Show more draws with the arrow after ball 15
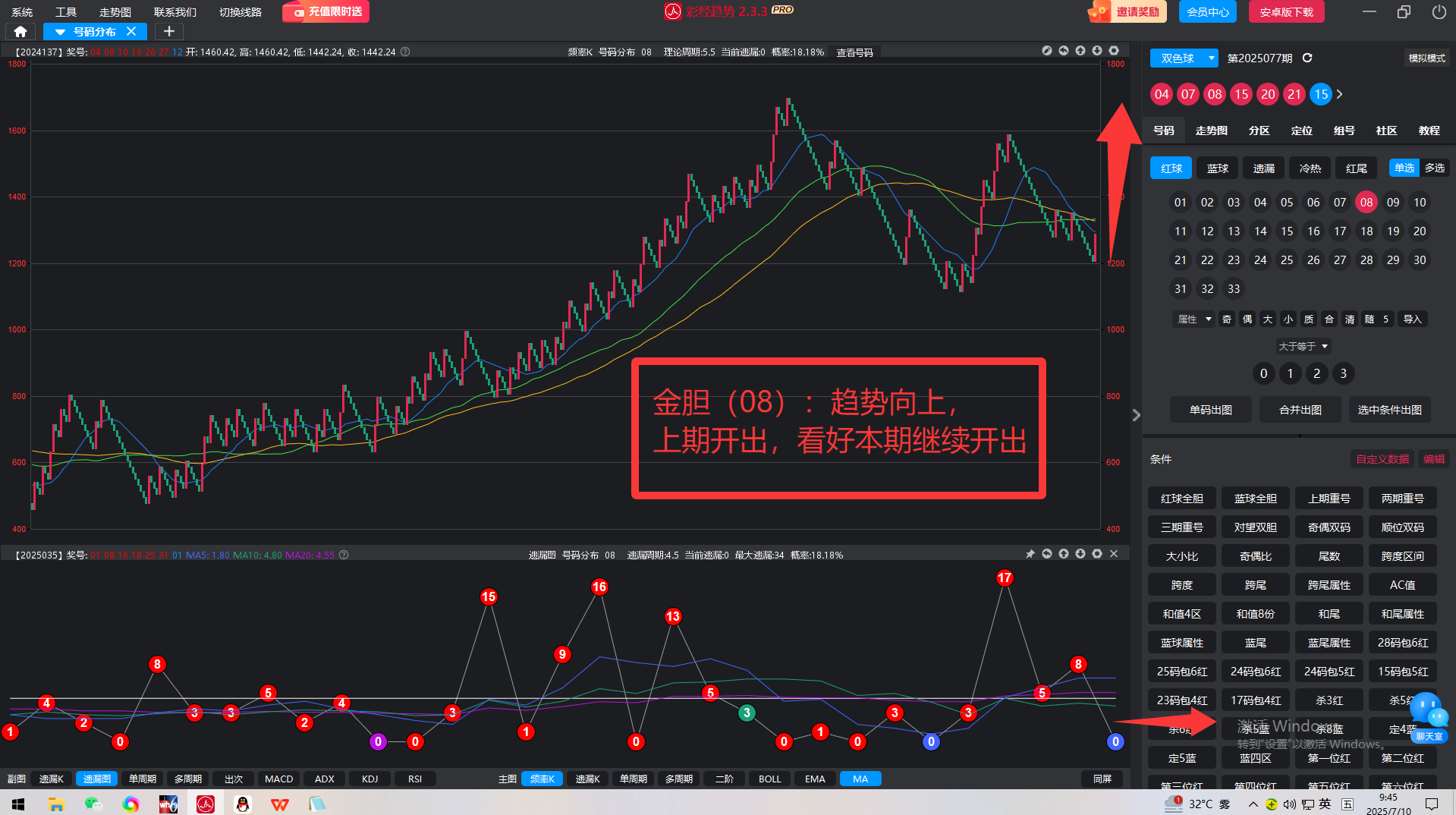This screenshot has height=815, width=1456. tap(1340, 94)
